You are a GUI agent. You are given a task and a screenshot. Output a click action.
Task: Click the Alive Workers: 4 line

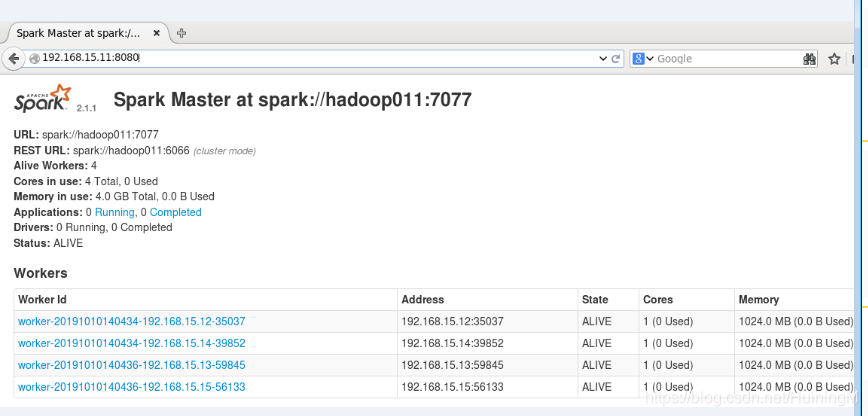coord(55,166)
